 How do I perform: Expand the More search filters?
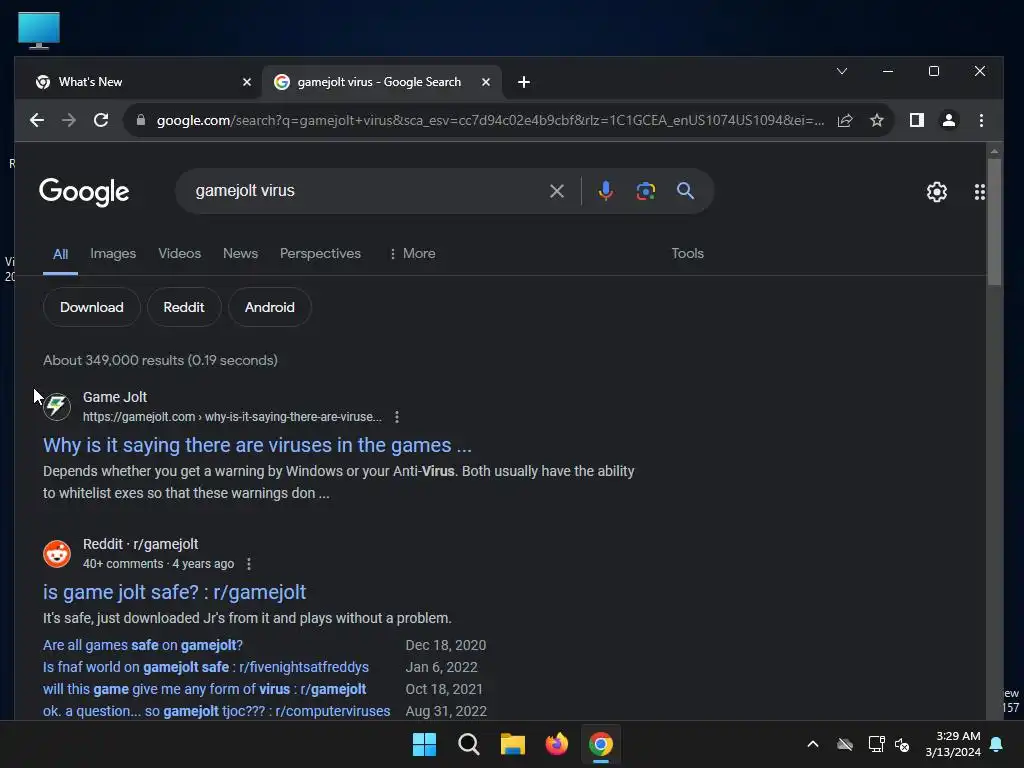click(x=411, y=253)
